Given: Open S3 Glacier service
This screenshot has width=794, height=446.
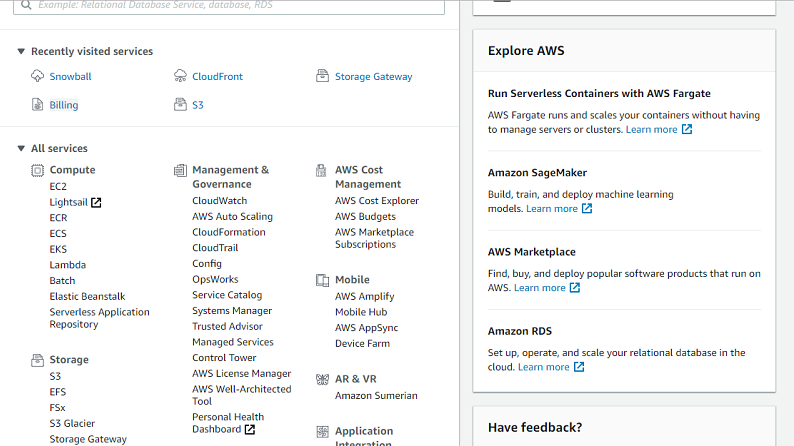Looking at the screenshot, I should [x=72, y=423].
